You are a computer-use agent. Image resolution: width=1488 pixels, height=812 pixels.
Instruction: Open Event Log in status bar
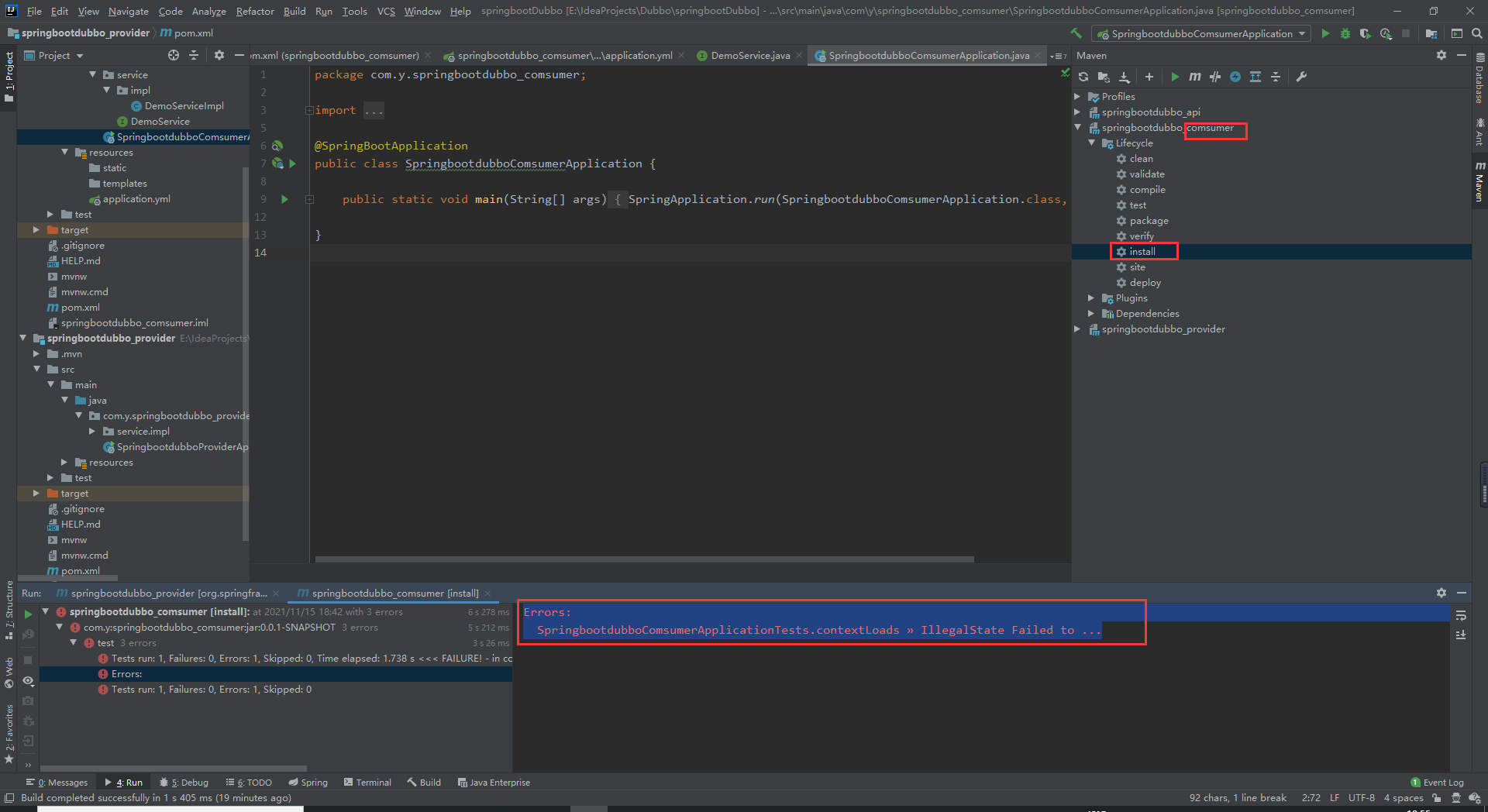1437,783
